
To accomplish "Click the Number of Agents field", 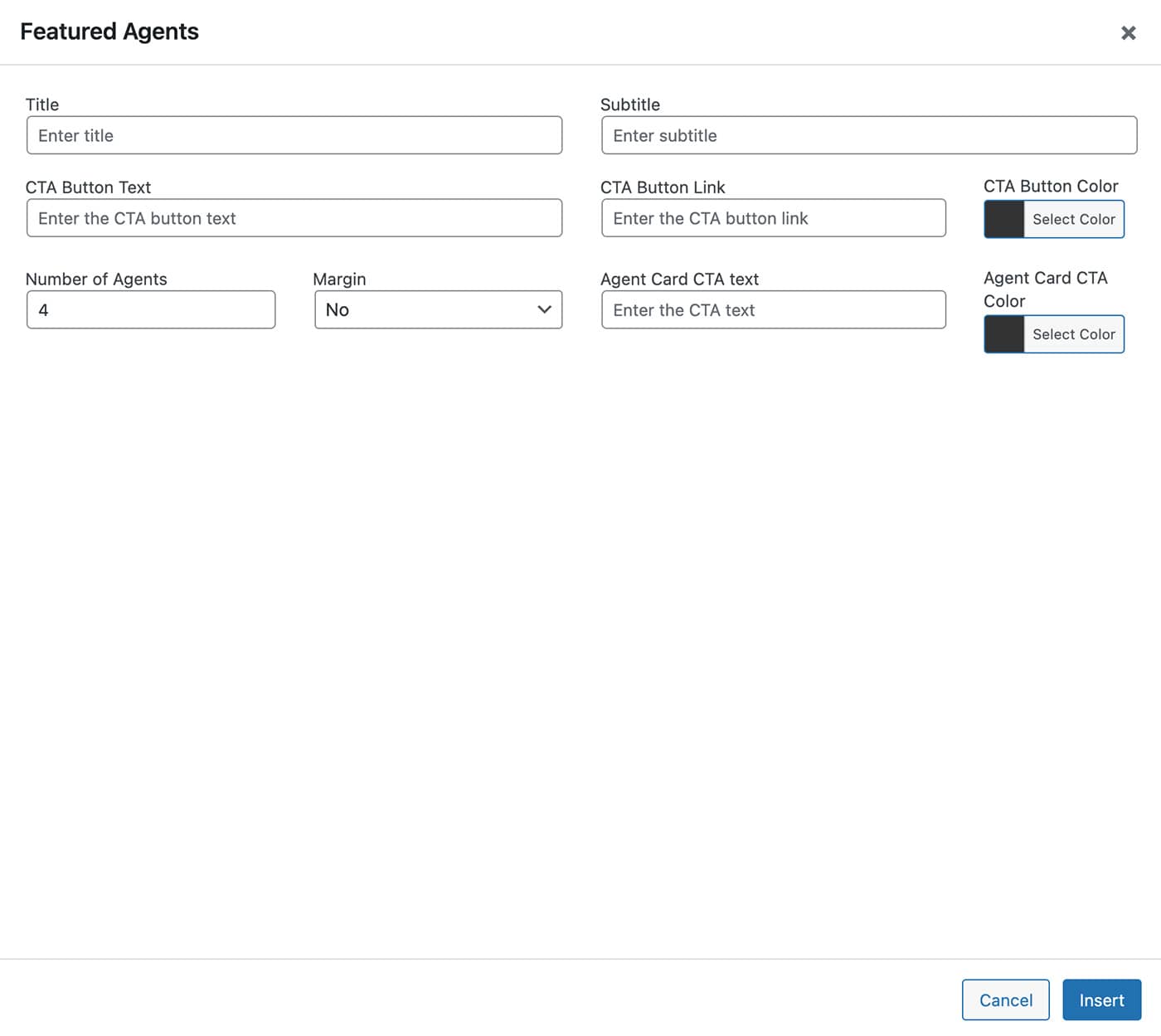I will tap(150, 310).
